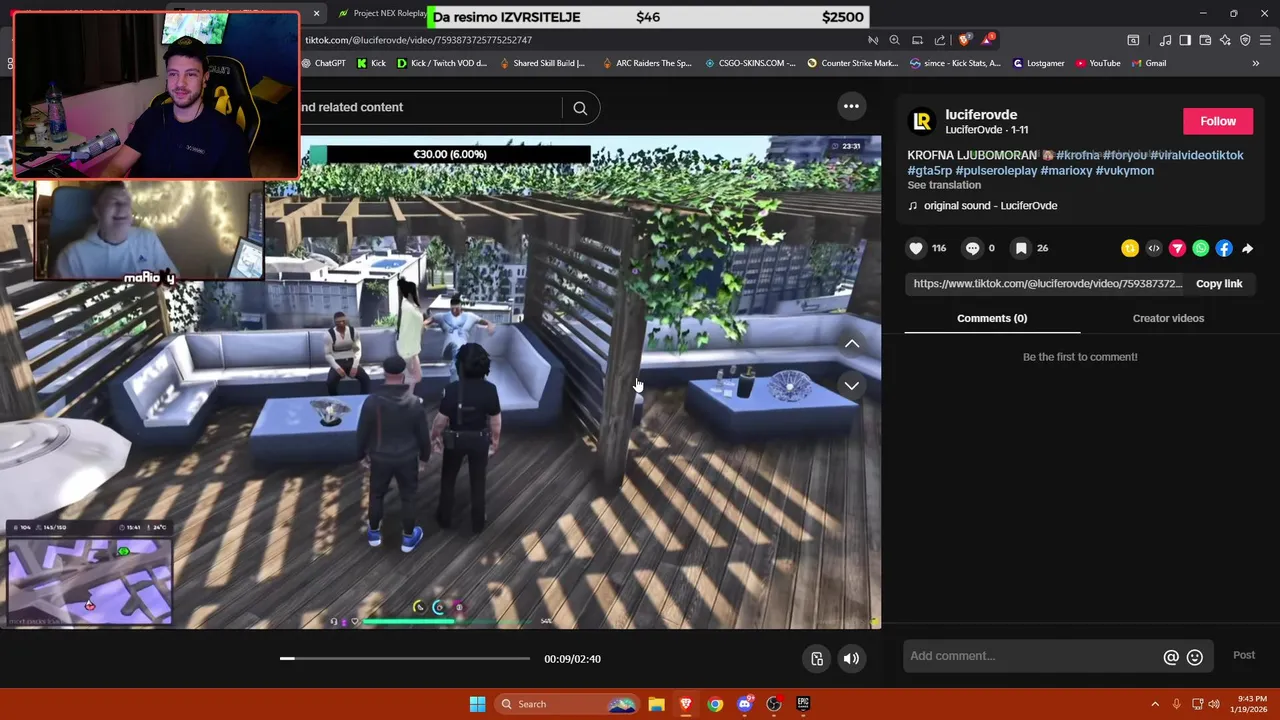This screenshot has width=1280, height=720.
Task: Switch to the Project NEX Roleplay tab
Action: pyautogui.click(x=382, y=13)
